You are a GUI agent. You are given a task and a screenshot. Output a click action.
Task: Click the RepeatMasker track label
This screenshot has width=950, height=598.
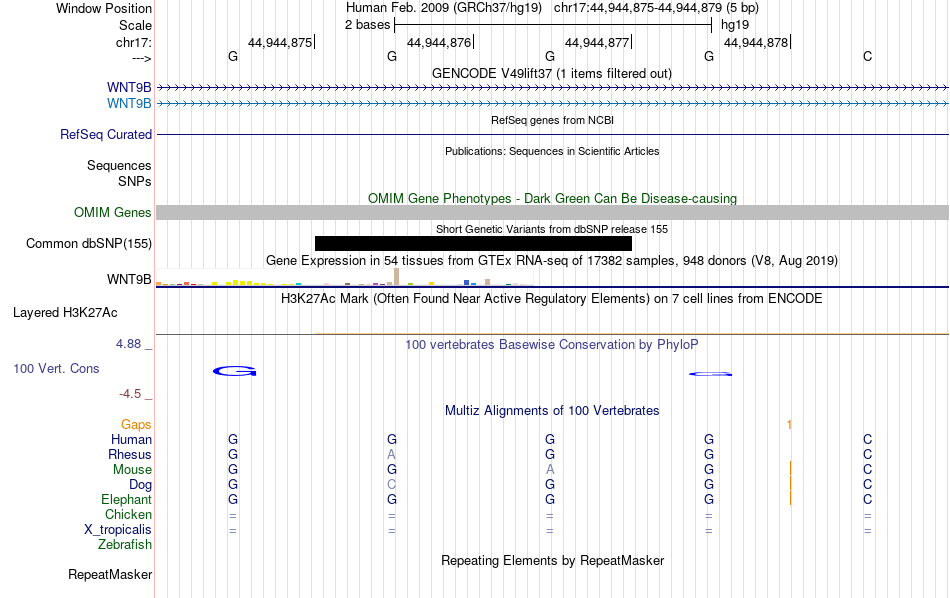click(x=110, y=574)
